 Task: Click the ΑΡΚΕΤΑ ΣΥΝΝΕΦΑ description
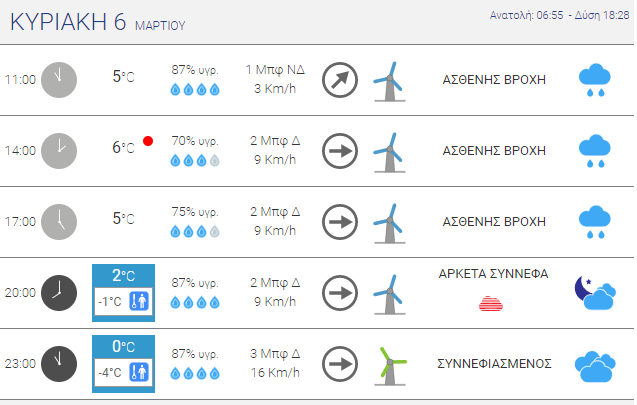click(493, 273)
